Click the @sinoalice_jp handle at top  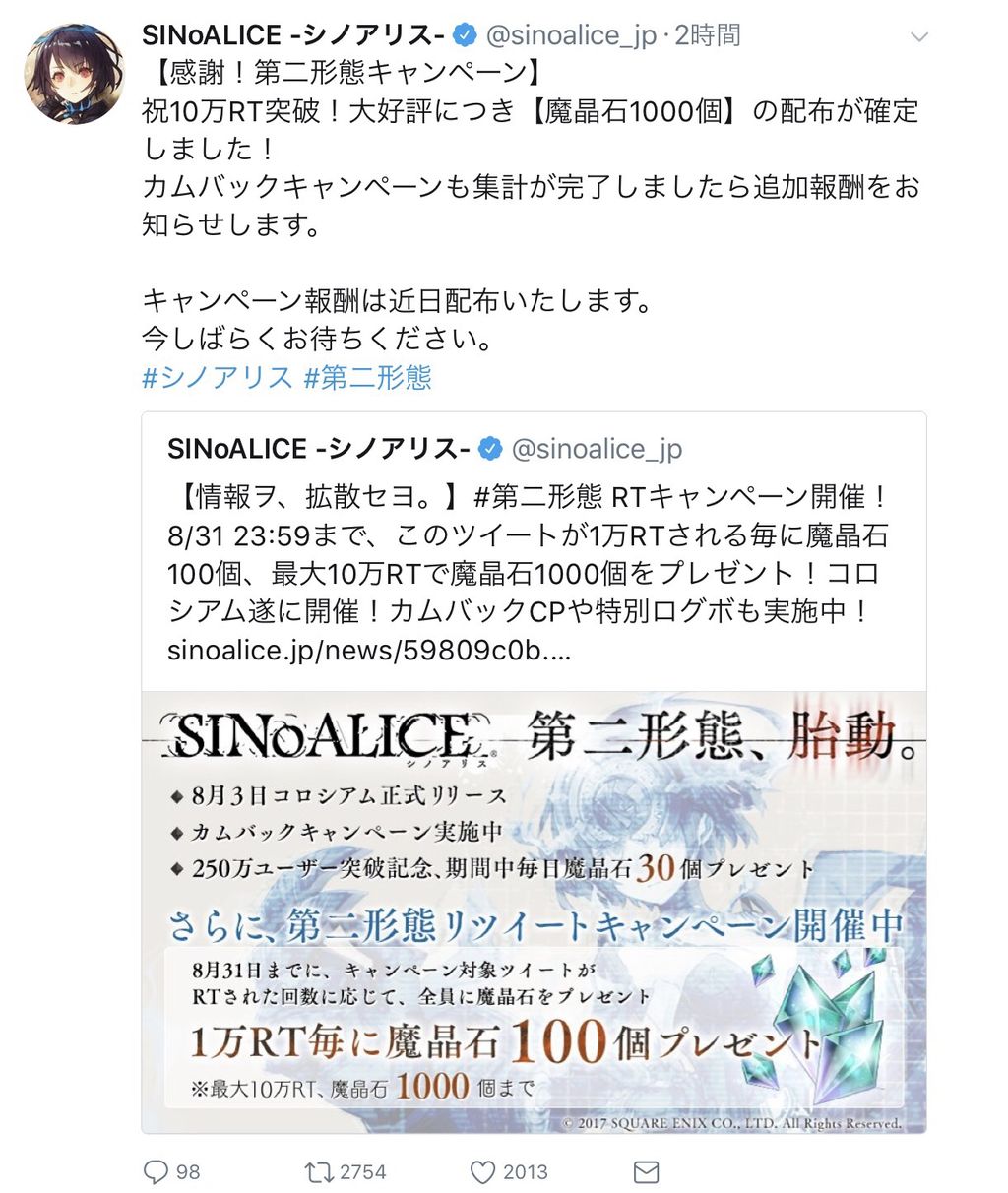(571, 36)
